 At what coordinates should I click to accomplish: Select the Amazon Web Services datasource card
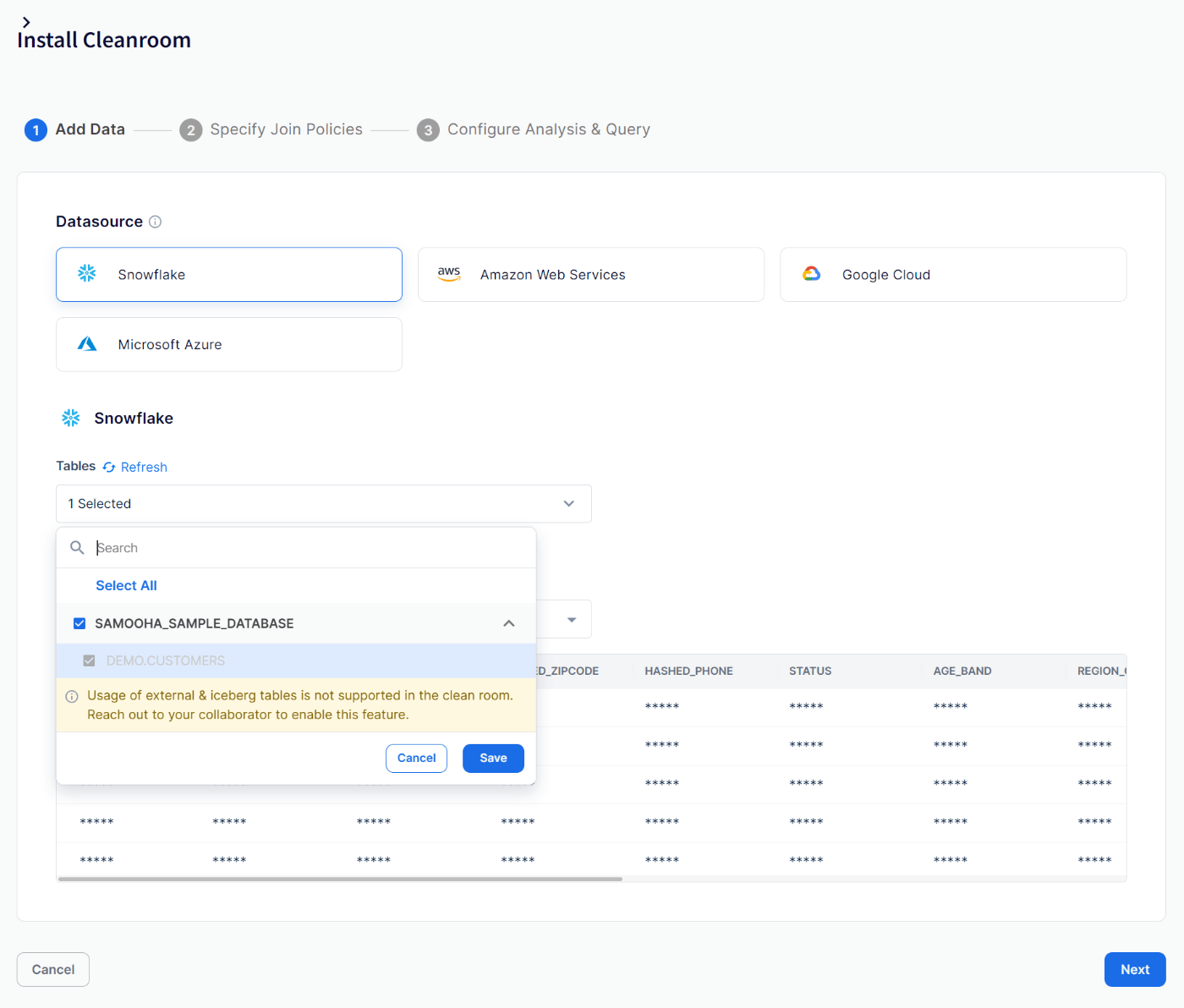pyautogui.click(x=591, y=274)
